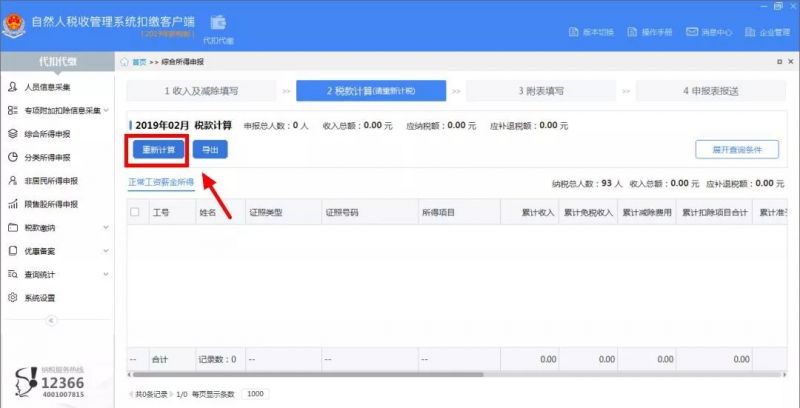Click 展开查询条件 to expand query filters

[737, 149]
